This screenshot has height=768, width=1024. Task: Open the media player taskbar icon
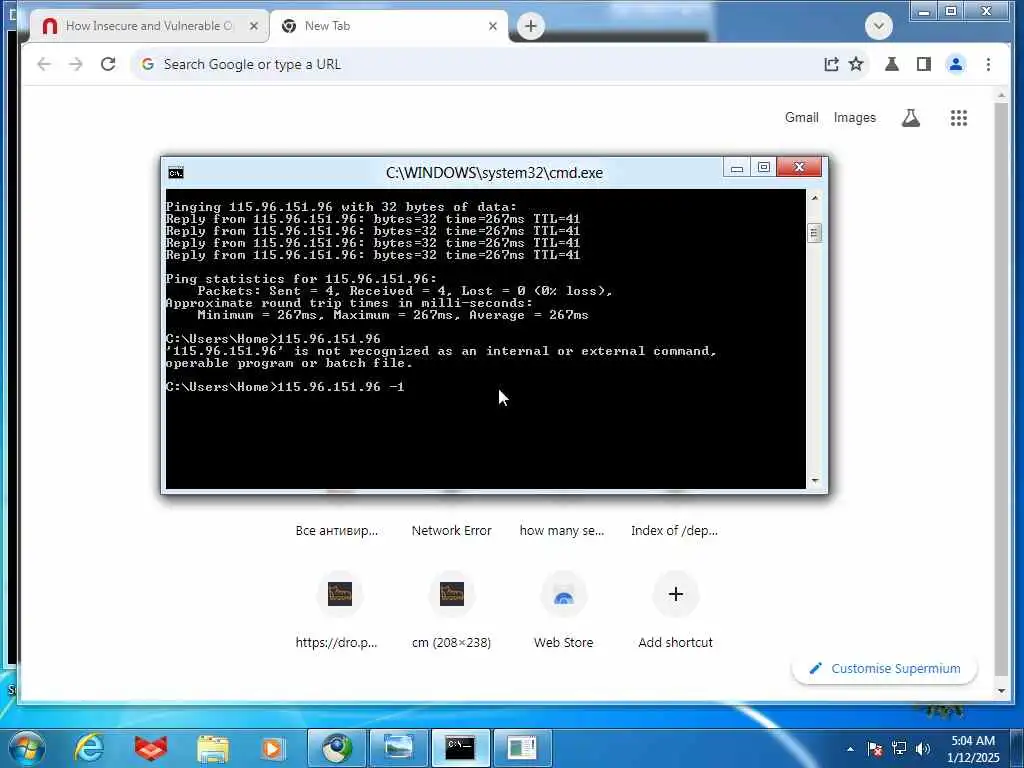click(274, 748)
